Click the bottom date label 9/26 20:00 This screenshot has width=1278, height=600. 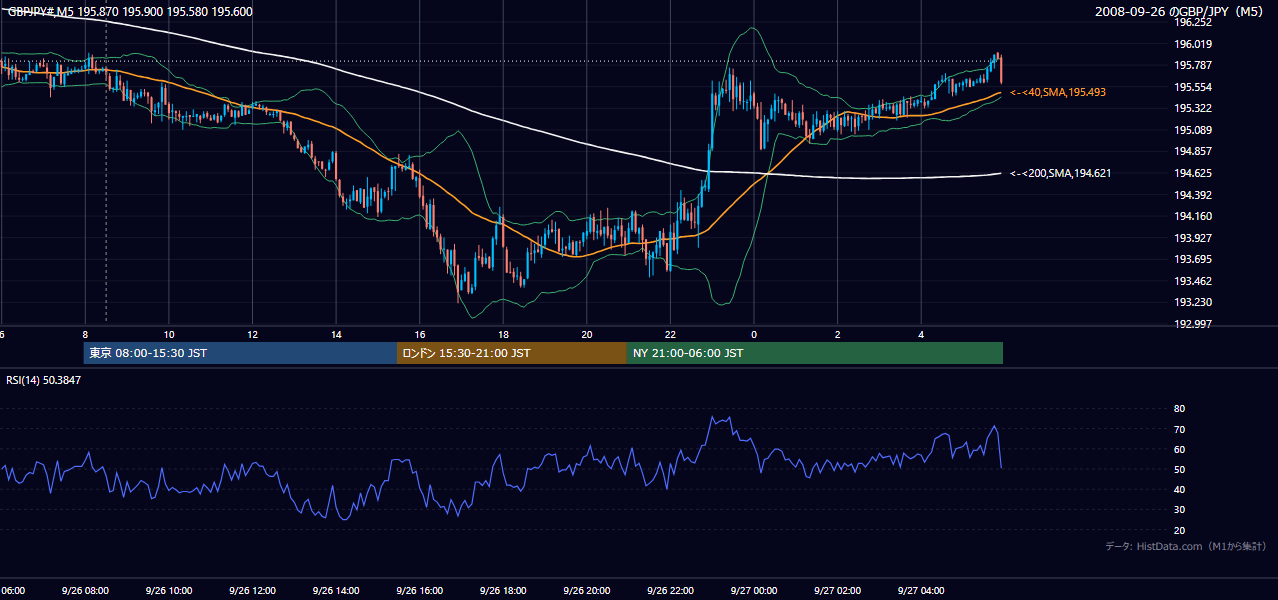coord(586,590)
